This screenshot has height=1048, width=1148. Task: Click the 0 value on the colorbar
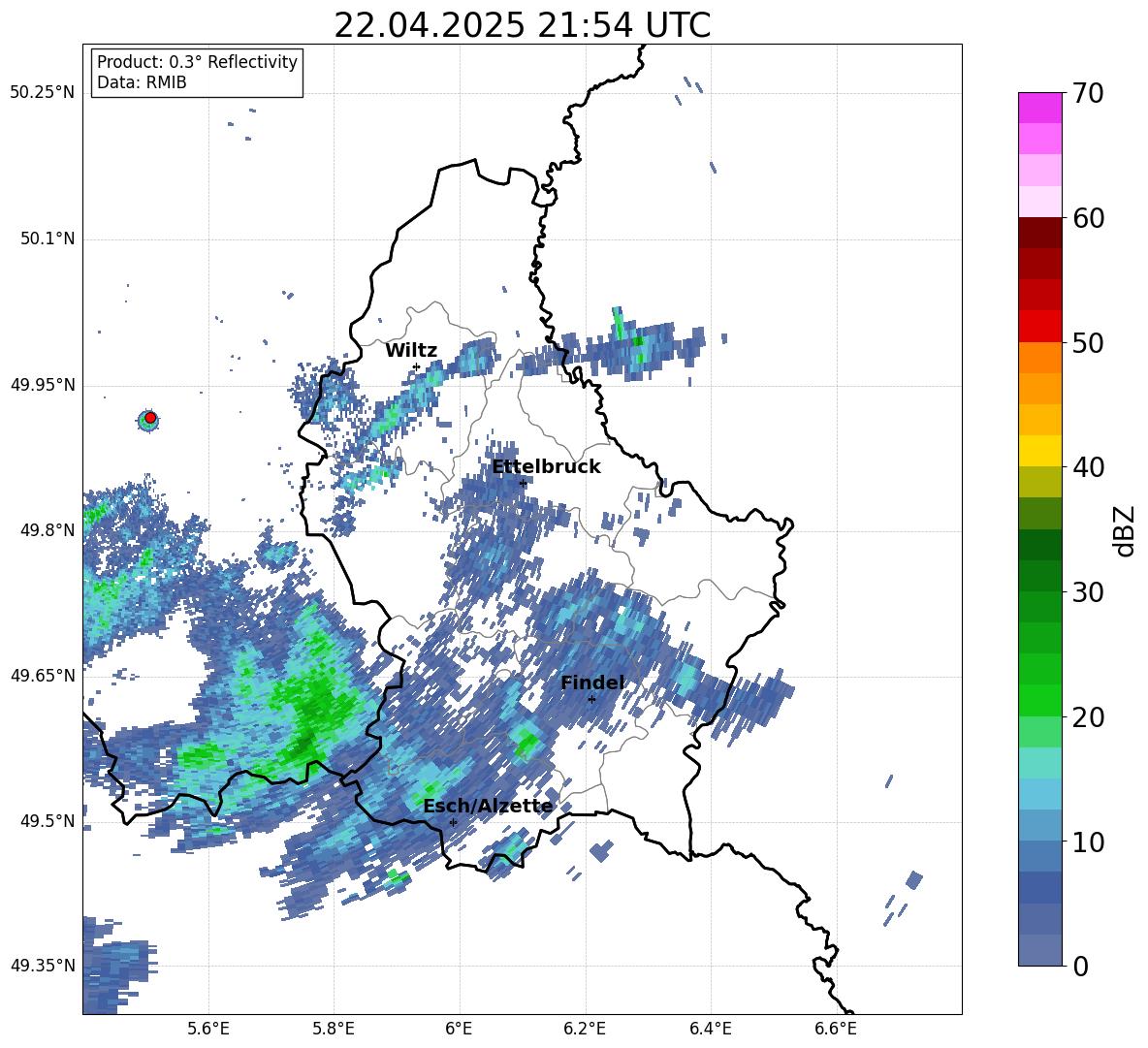pyautogui.click(x=1080, y=966)
